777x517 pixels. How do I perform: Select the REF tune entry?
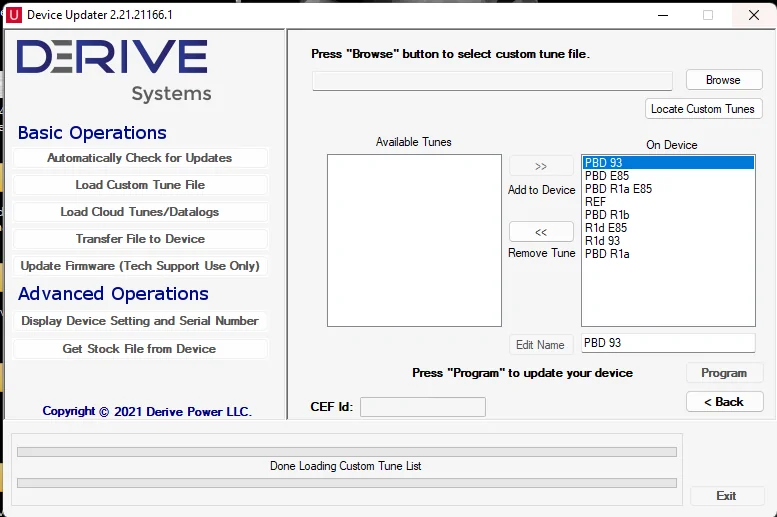(668, 202)
